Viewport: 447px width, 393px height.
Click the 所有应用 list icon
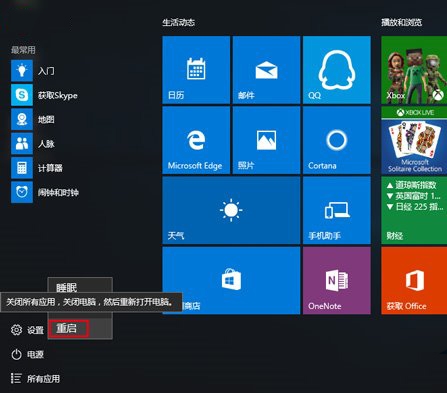click(x=16, y=378)
